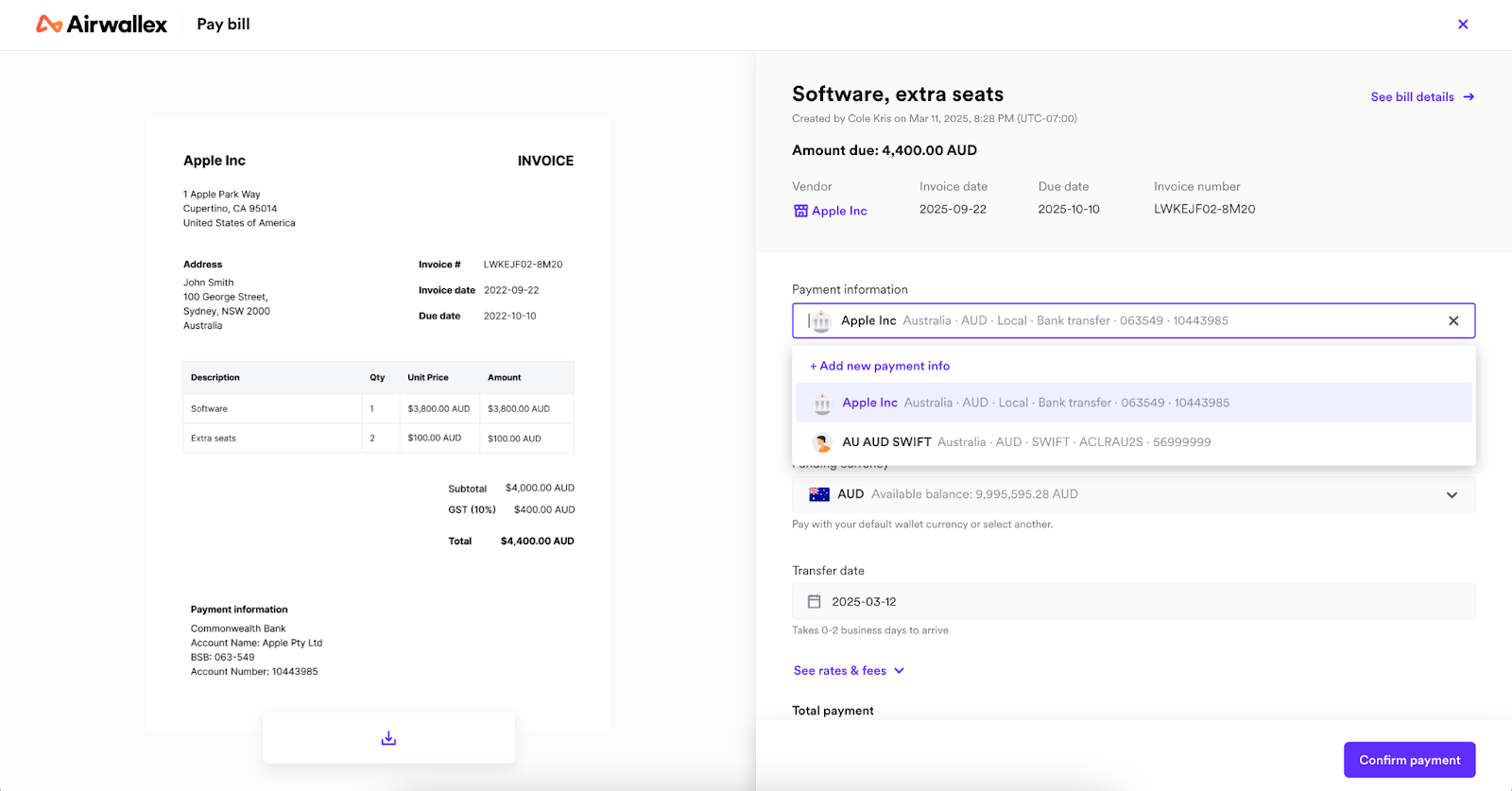Open the See bill details link

point(1412,97)
